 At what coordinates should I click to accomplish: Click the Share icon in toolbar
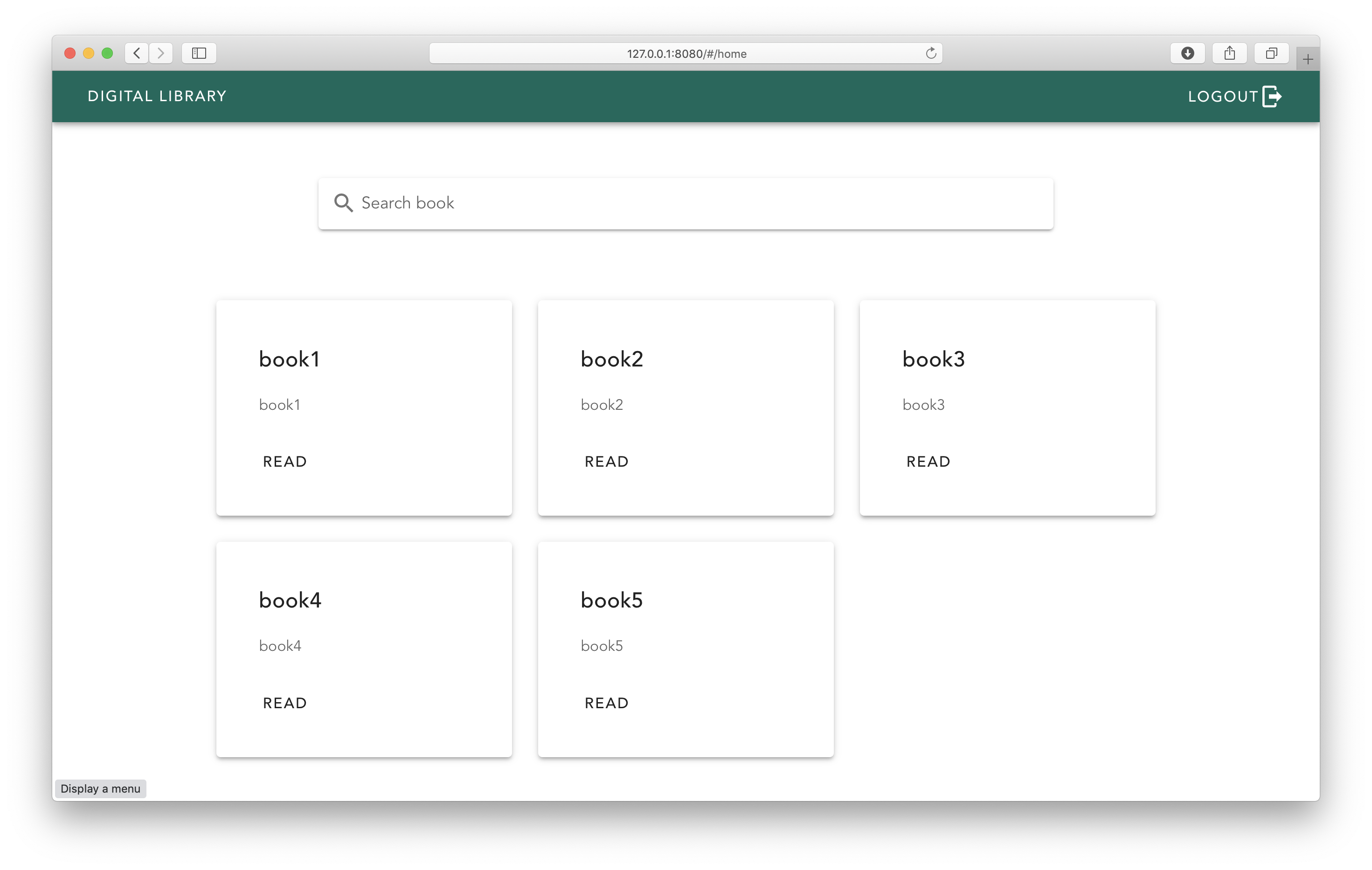coord(1230,54)
